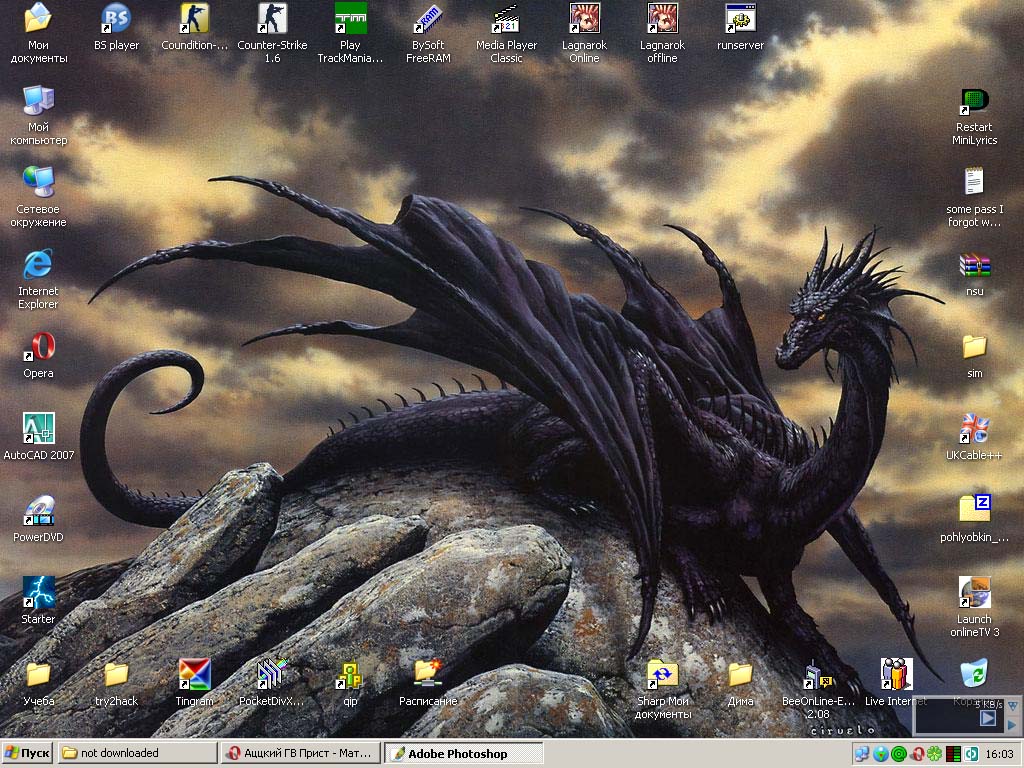The image size is (1024, 768).
Task: Open the Расписание folder icon
Action: (x=428, y=683)
